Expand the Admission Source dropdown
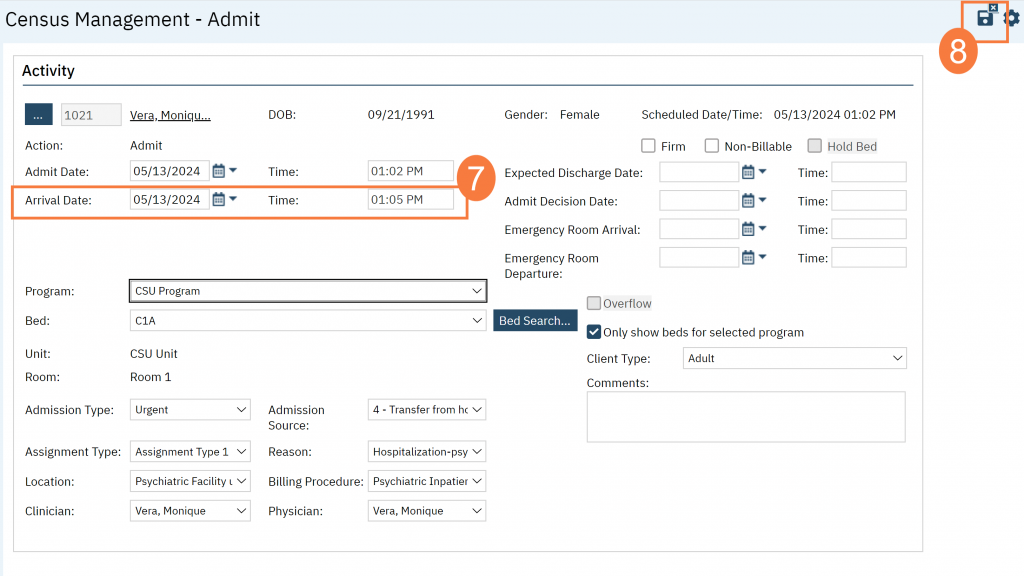This screenshot has height=576, width=1024. [x=426, y=409]
